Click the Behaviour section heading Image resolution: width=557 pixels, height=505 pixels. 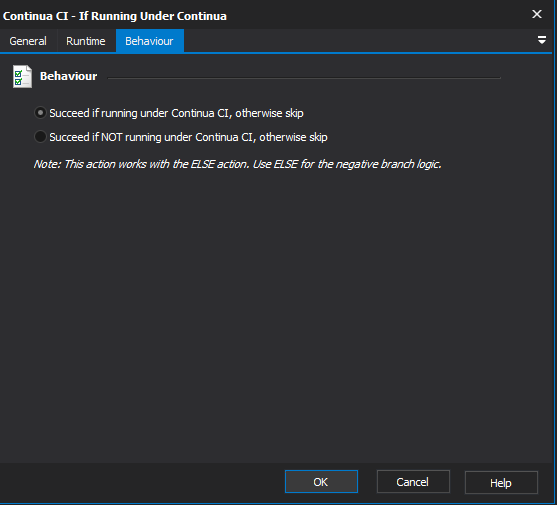pos(69,76)
